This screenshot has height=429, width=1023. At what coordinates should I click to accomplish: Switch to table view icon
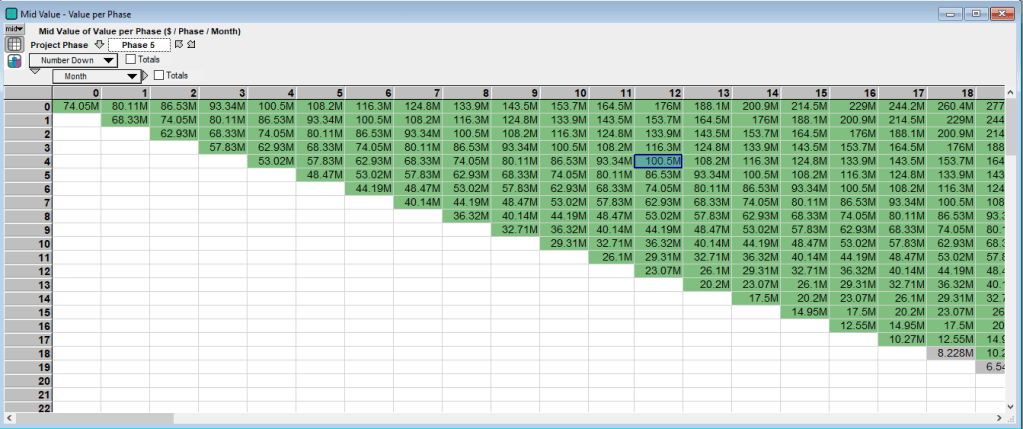click(14, 45)
